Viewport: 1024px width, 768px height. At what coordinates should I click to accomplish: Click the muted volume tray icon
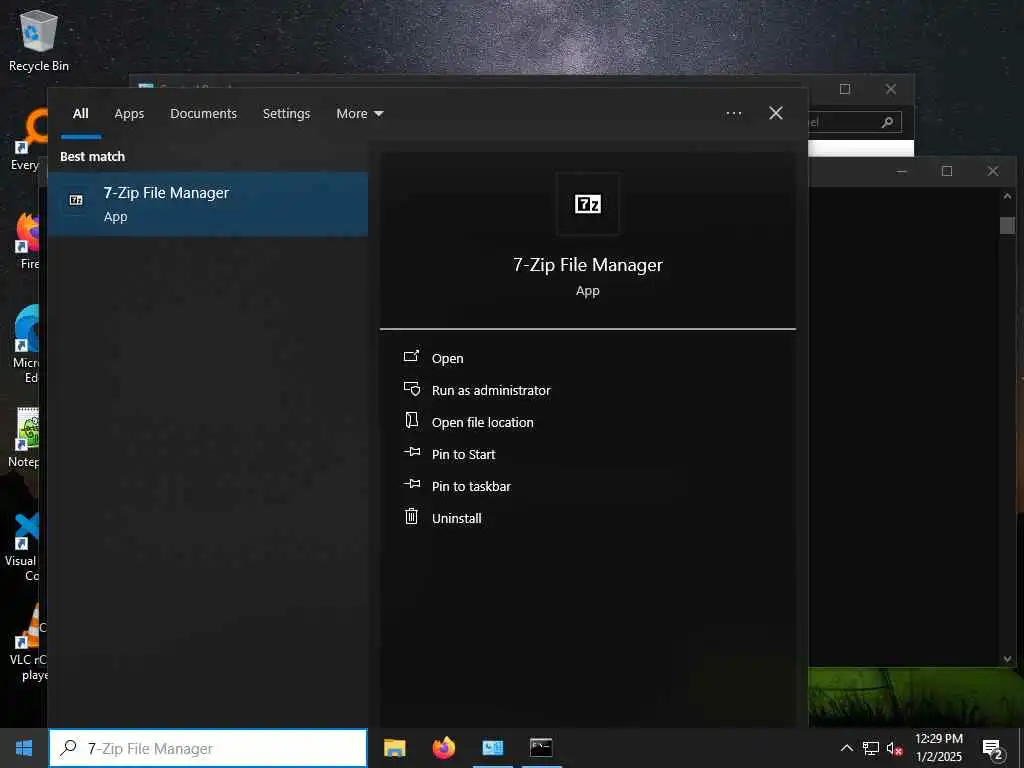895,748
